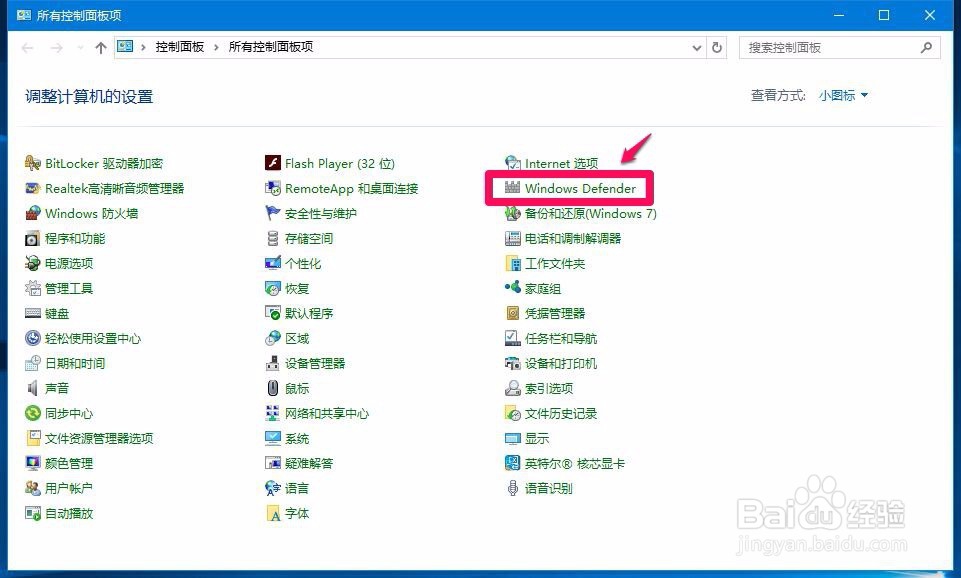Open the 索引选项 link
The image size is (961, 578).
pyautogui.click(x=549, y=388)
